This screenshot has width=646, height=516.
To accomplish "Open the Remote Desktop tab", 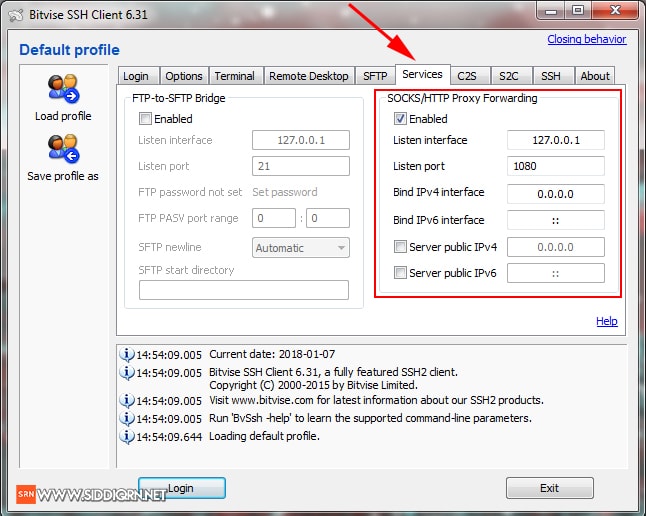I will pyautogui.click(x=309, y=76).
